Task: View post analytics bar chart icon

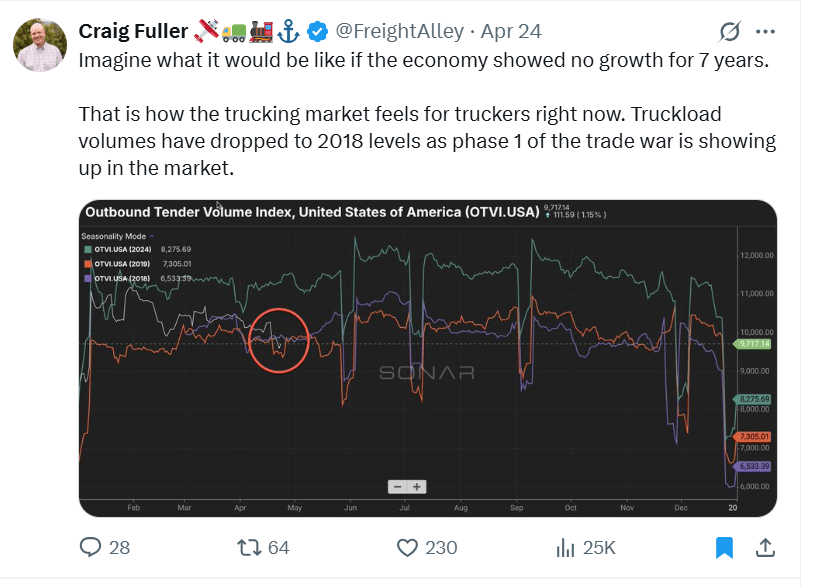Action: (566, 548)
